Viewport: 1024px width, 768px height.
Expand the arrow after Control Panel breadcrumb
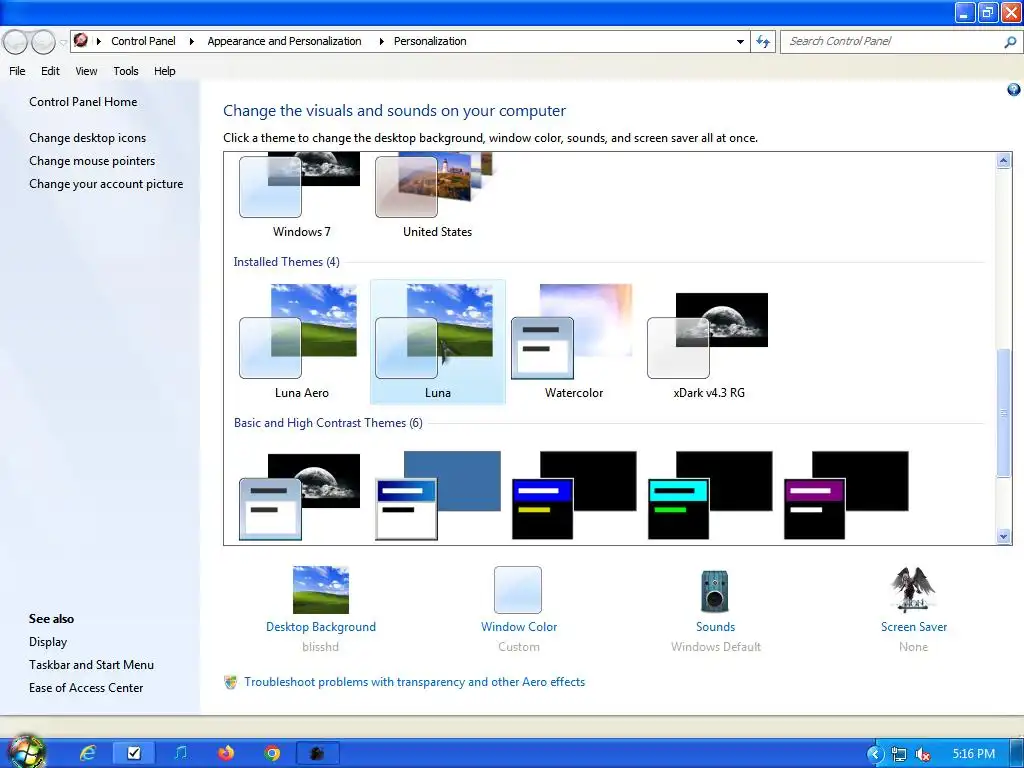(191, 41)
